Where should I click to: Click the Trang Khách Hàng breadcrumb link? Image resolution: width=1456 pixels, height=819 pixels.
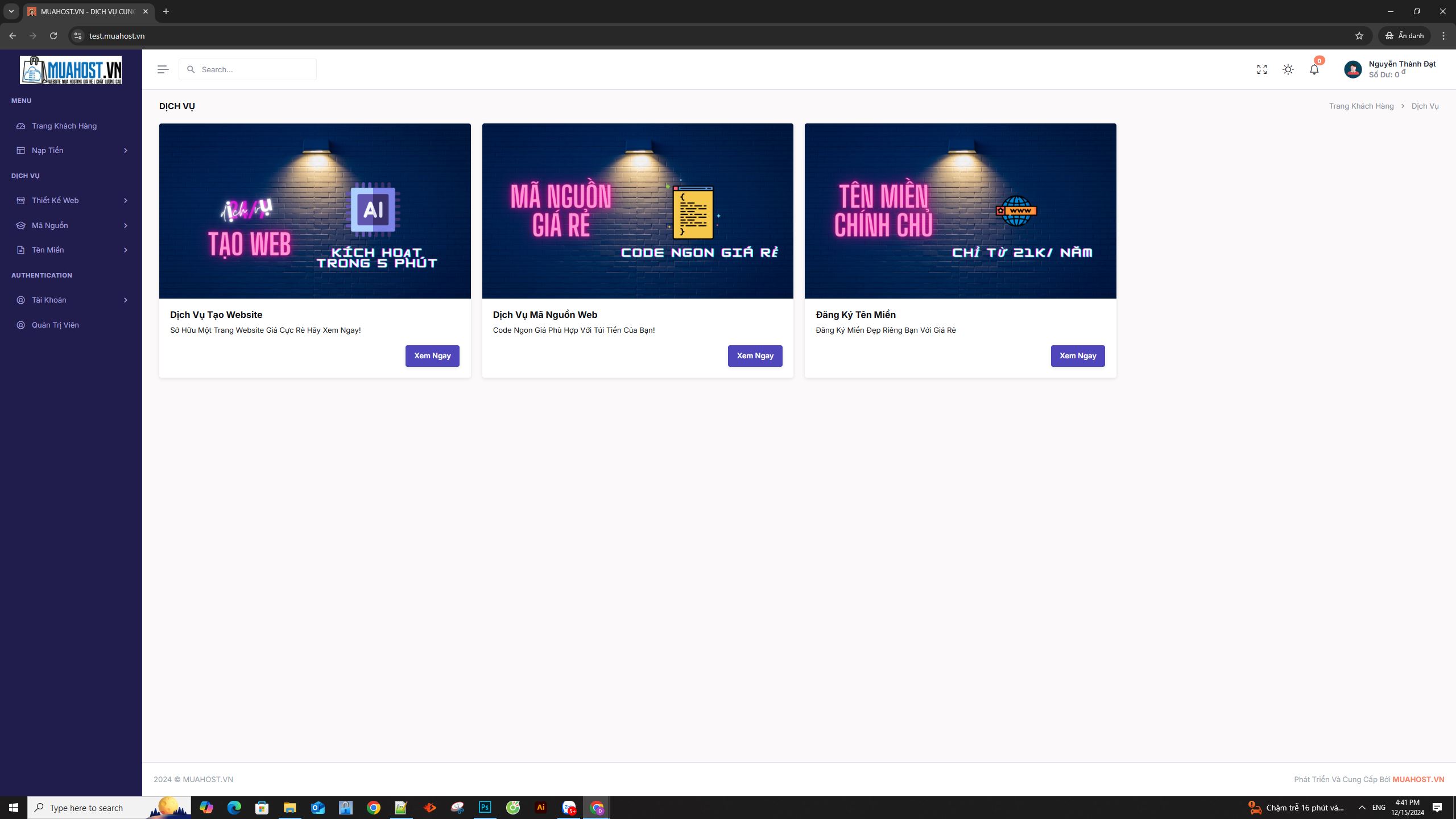(x=1361, y=106)
